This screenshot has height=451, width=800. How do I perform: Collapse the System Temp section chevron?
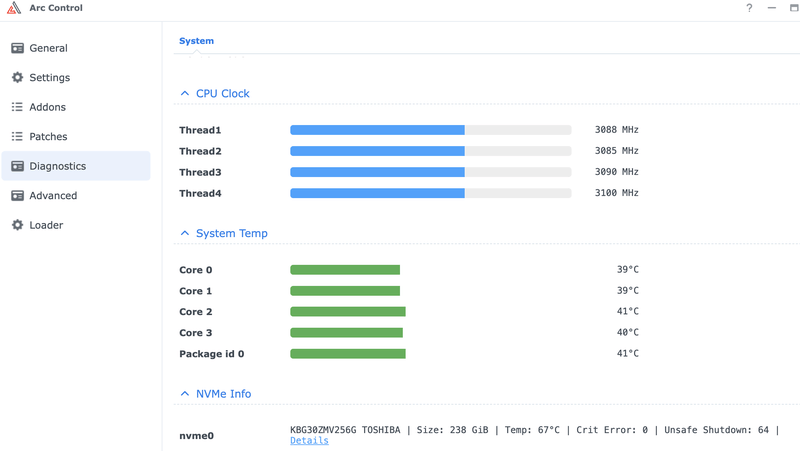pos(185,233)
